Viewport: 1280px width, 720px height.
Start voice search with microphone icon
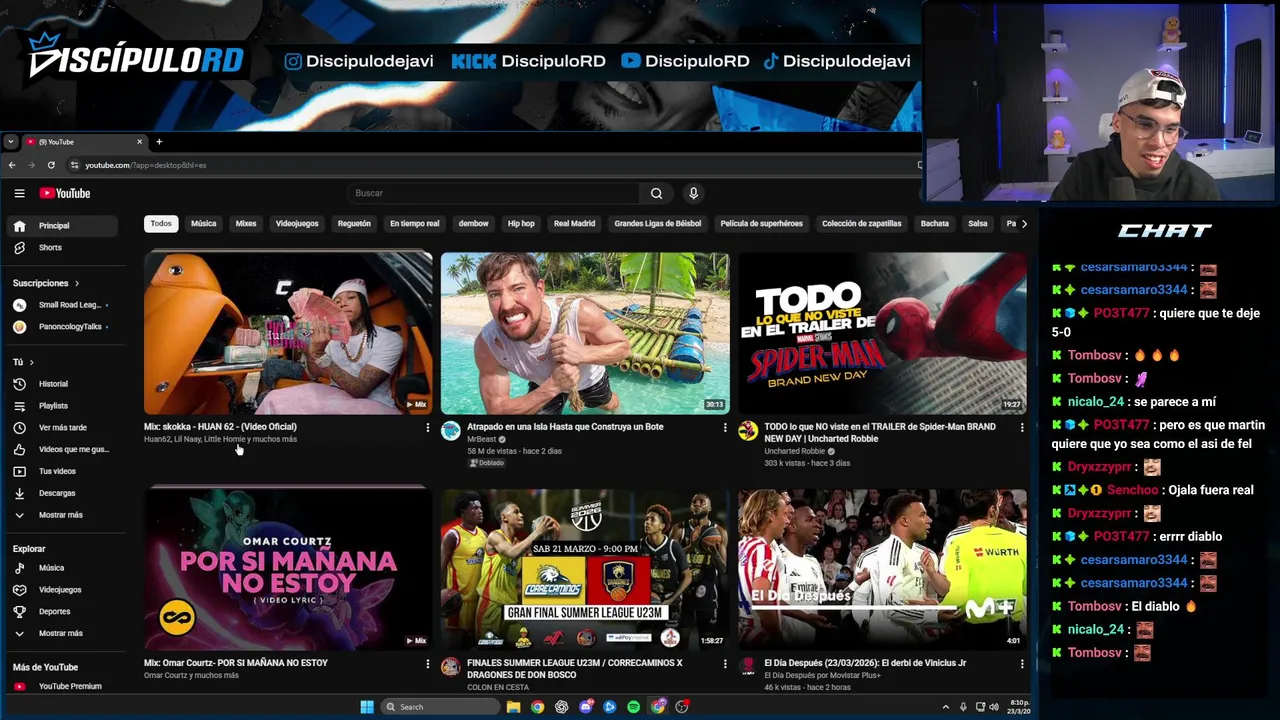click(x=693, y=193)
